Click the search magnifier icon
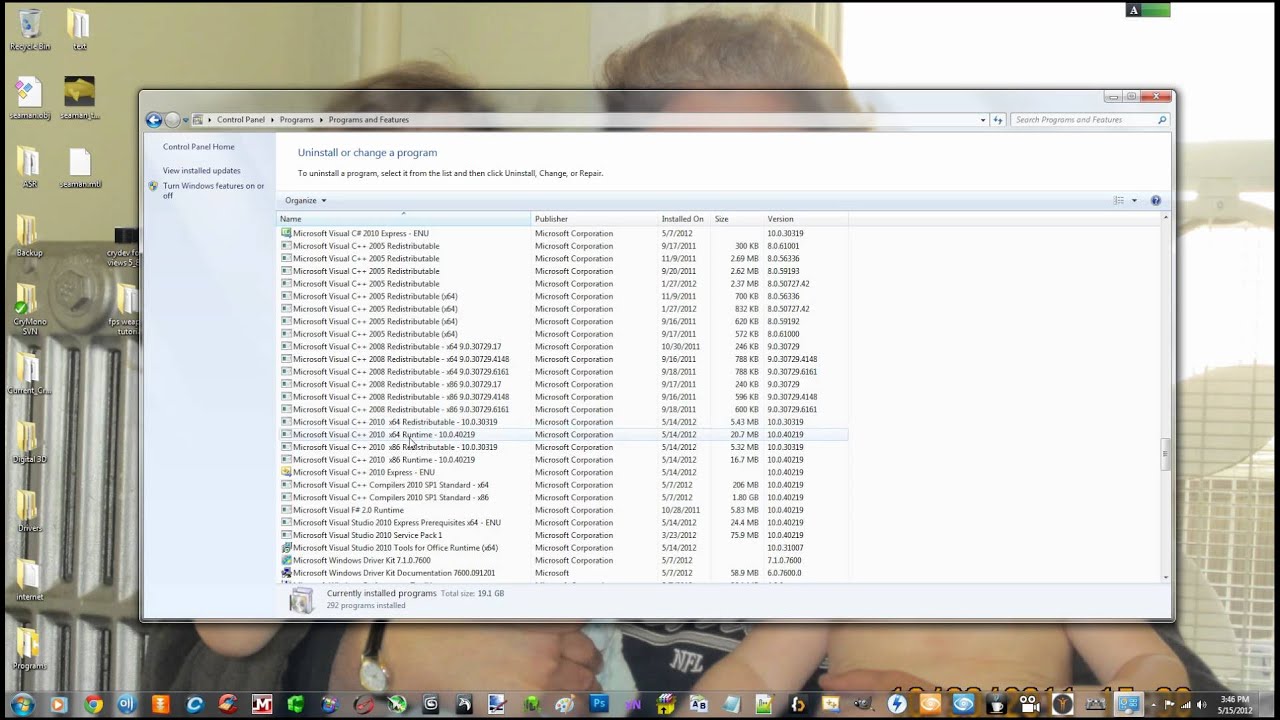The width and height of the screenshot is (1280, 720). (x=1162, y=120)
